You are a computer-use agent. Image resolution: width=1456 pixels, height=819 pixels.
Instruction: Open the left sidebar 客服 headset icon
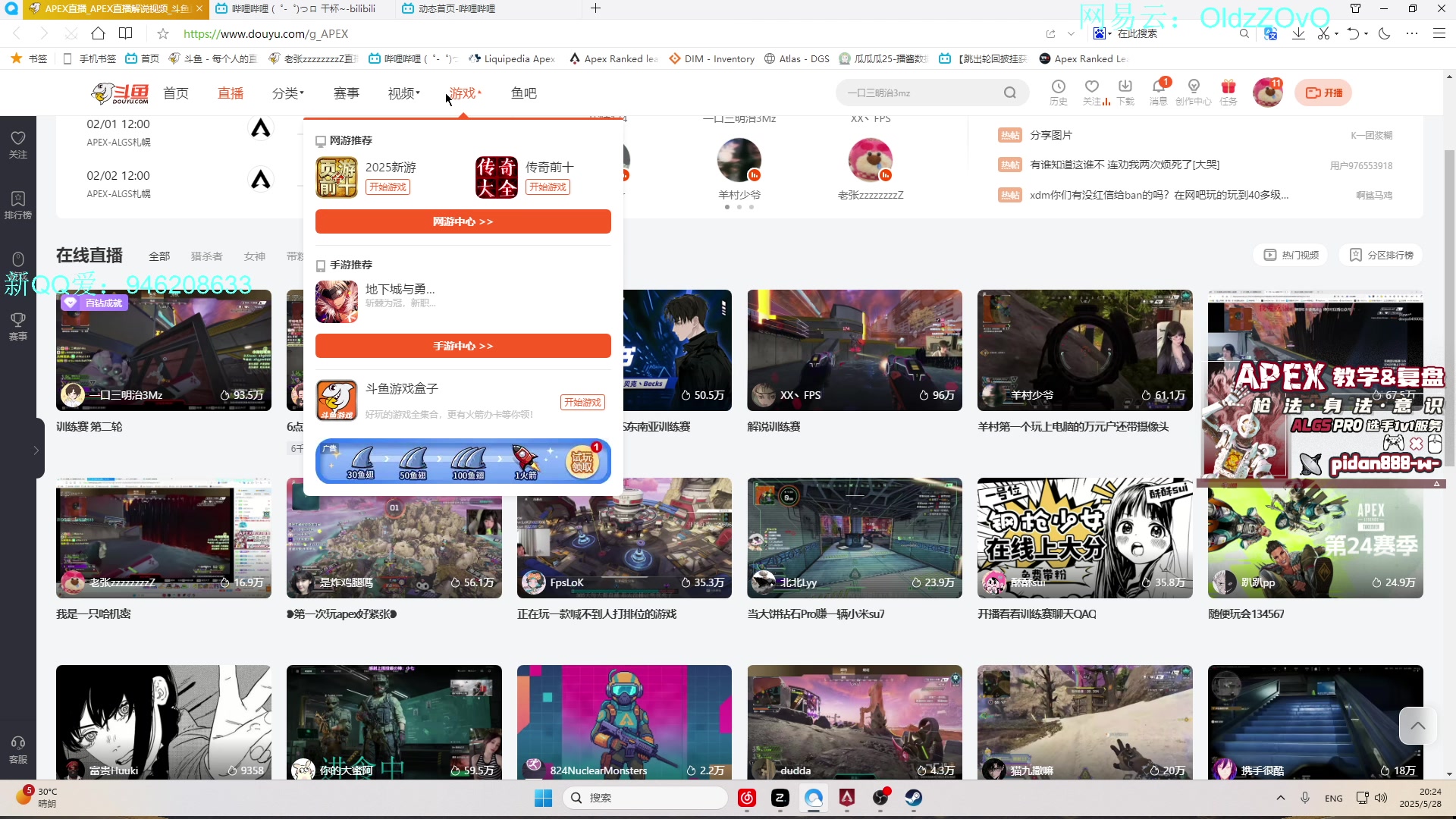click(18, 749)
